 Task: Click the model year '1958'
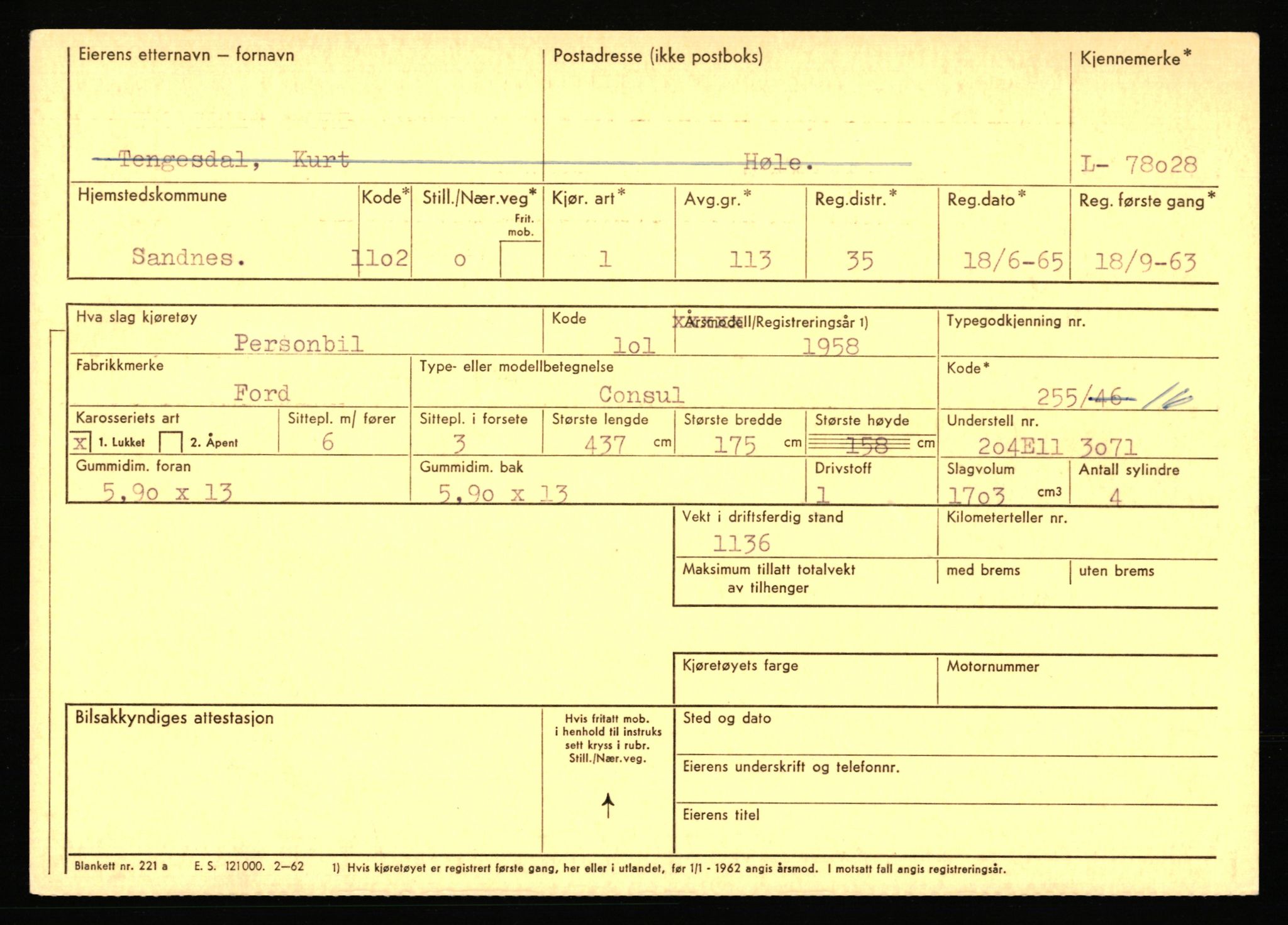point(830,346)
